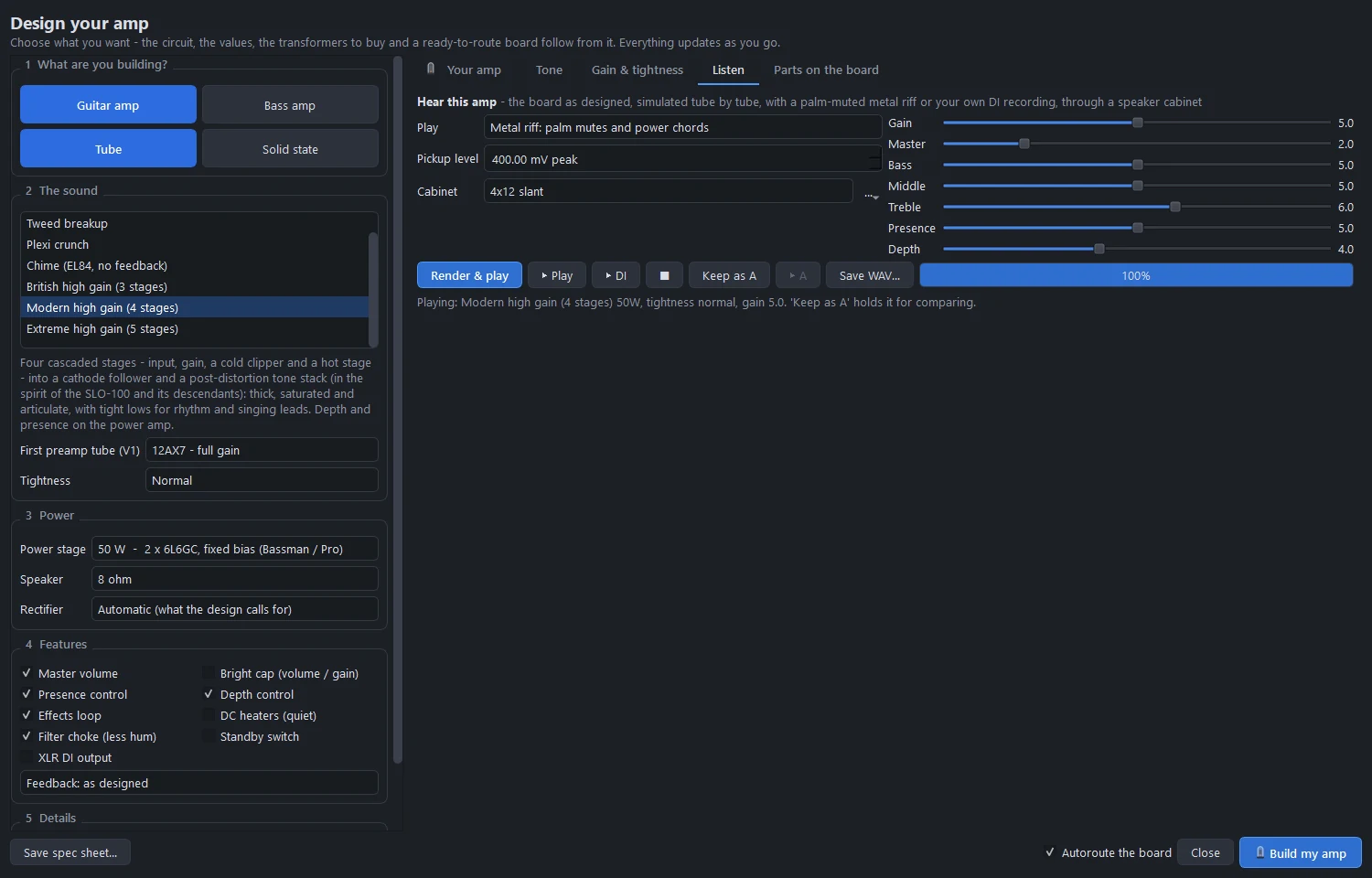The width and height of the screenshot is (1372, 878).
Task: Choose the Solid state option
Action: coord(290,148)
